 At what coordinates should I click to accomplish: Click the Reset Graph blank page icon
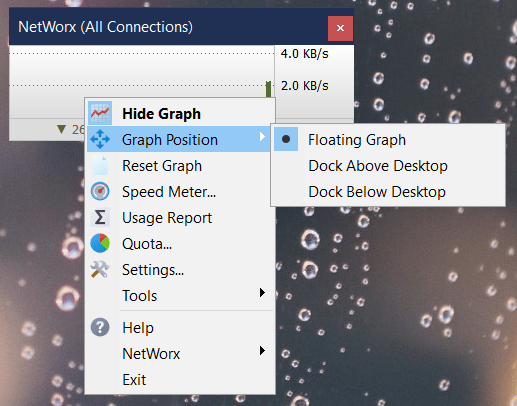click(100, 165)
